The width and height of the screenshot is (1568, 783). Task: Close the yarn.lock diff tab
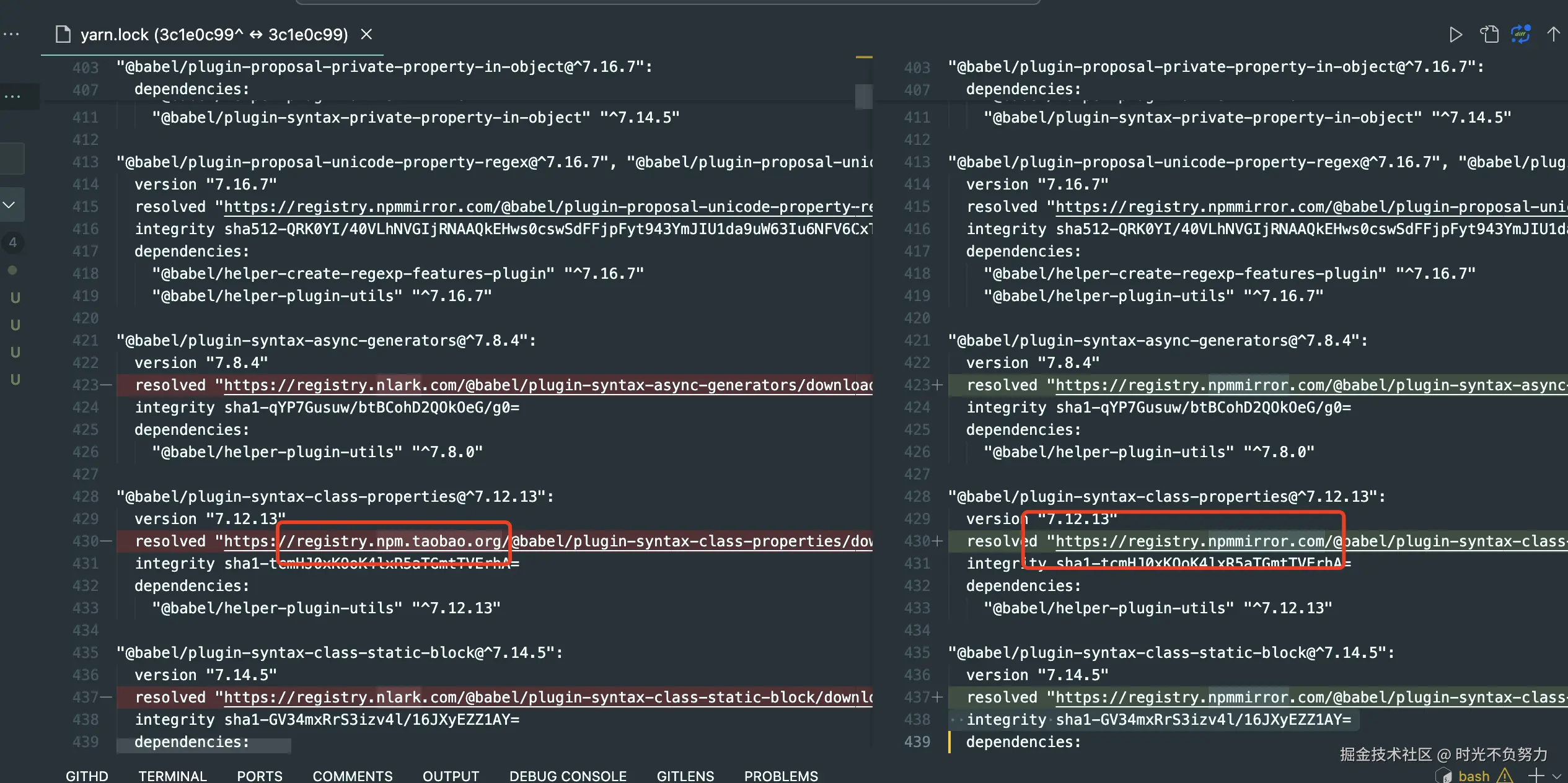click(367, 35)
